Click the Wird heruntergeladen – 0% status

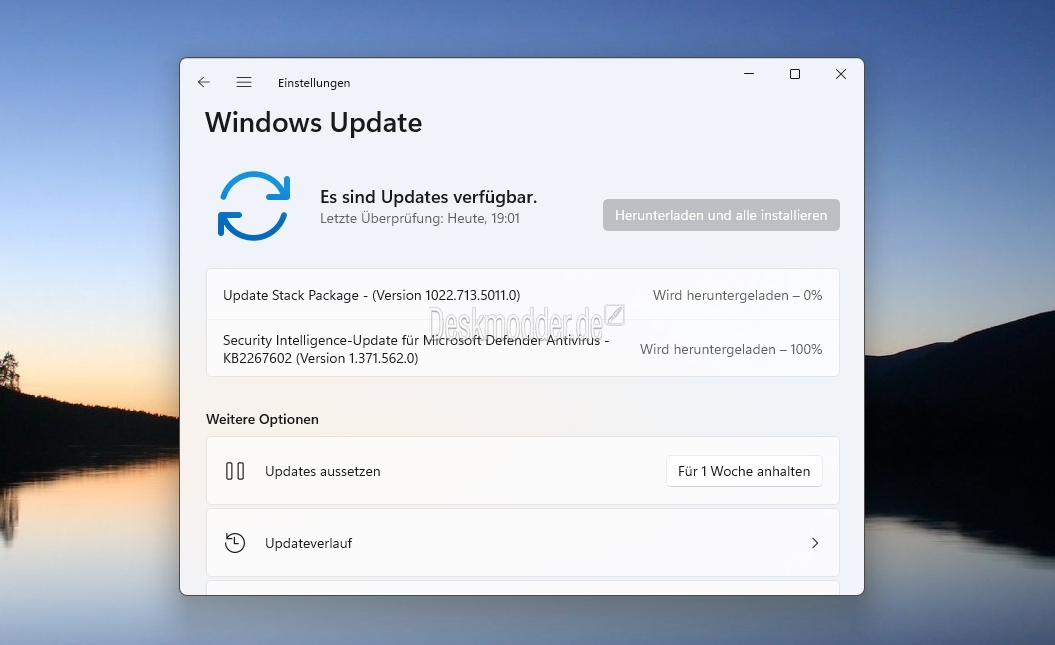point(737,295)
